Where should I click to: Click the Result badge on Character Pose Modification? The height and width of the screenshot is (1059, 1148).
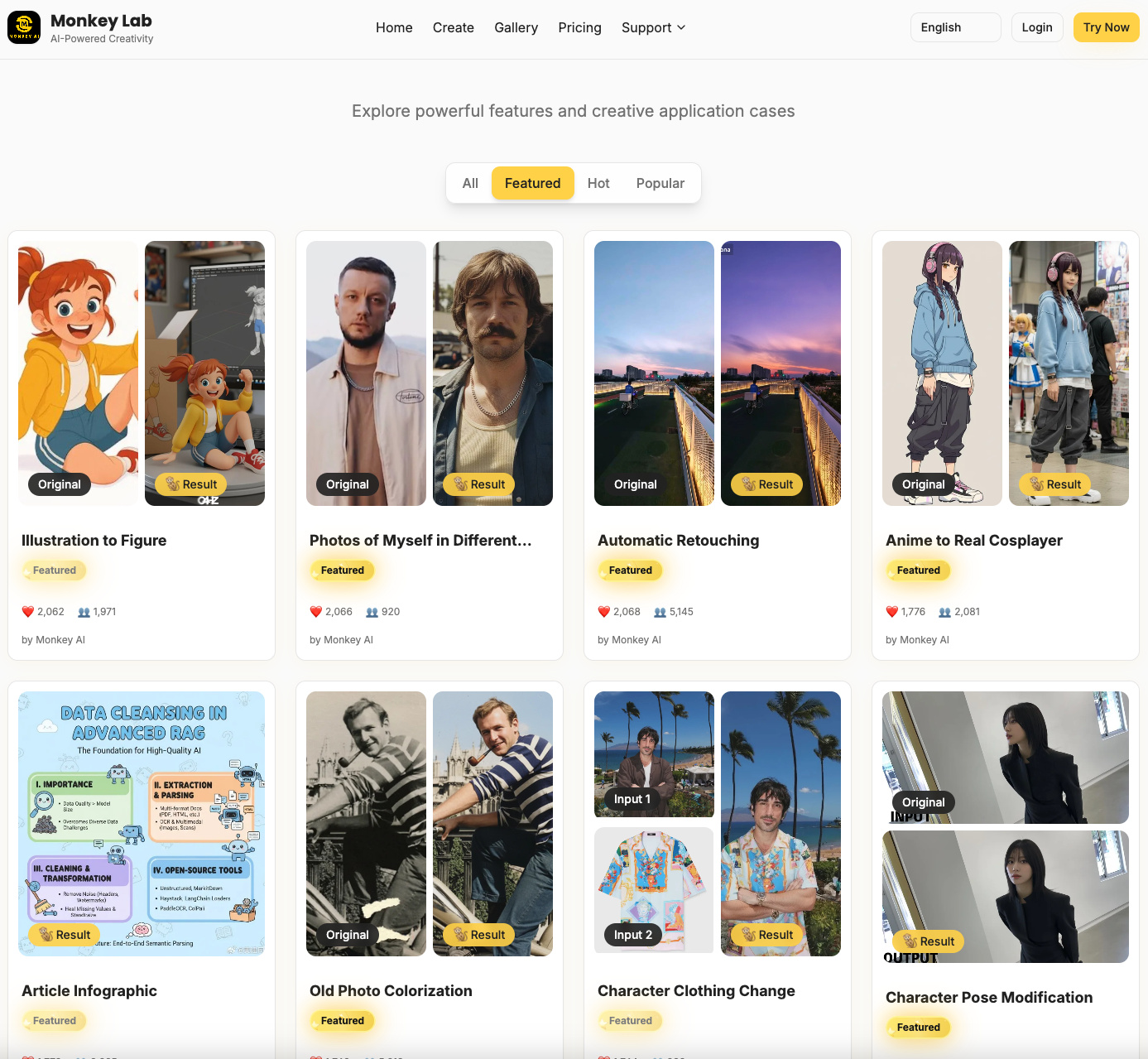[x=929, y=941]
